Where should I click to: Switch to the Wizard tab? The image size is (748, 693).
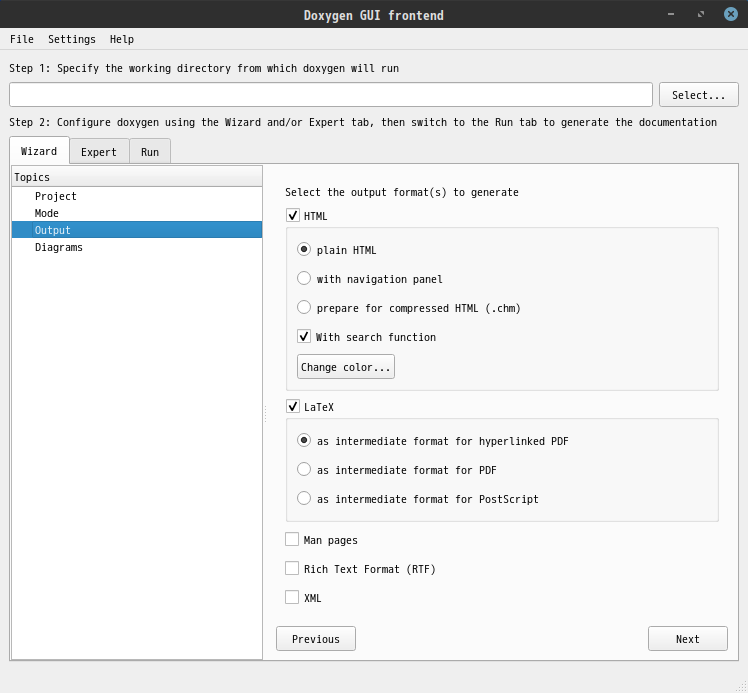pos(39,151)
